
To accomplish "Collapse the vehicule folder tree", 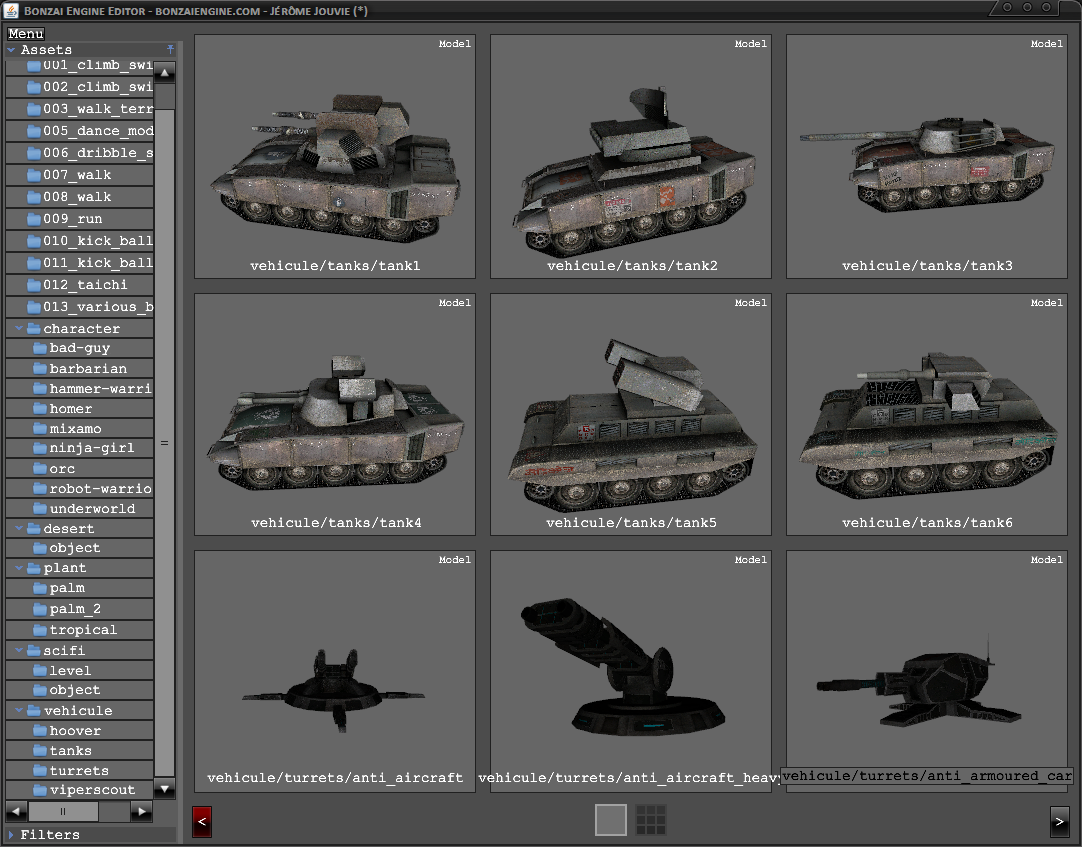I will (x=20, y=711).
